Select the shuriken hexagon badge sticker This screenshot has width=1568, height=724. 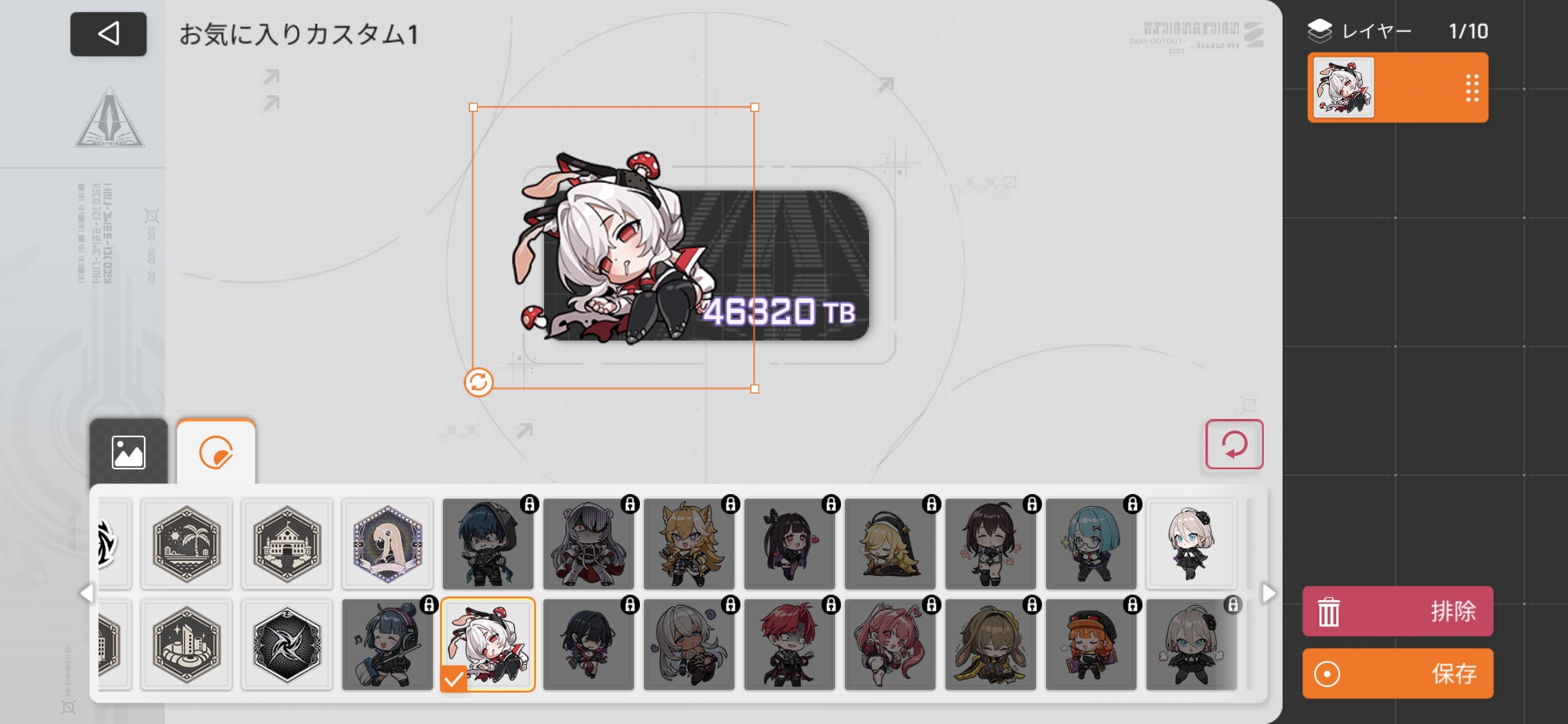pyautogui.click(x=287, y=644)
